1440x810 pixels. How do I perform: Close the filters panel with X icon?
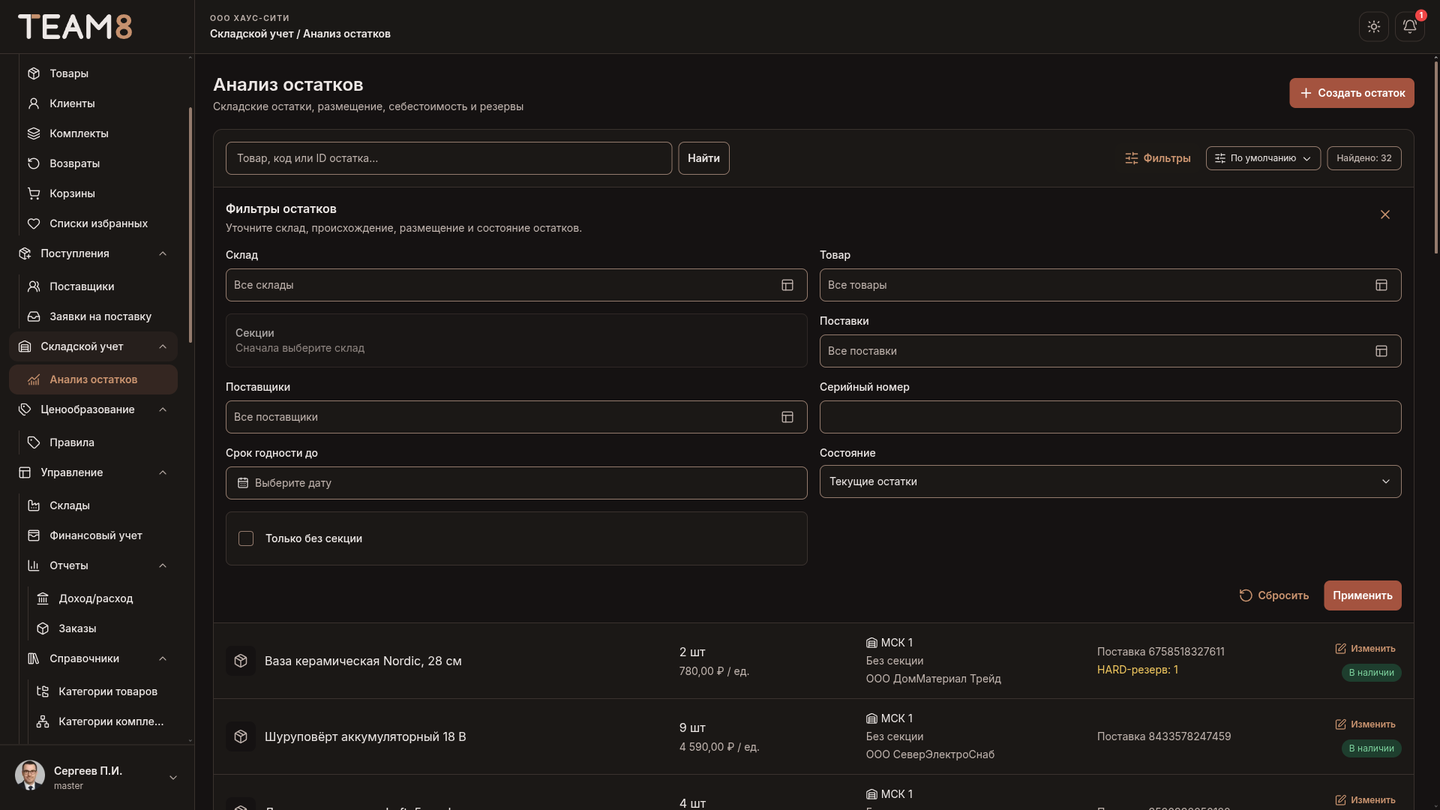tap(1385, 215)
